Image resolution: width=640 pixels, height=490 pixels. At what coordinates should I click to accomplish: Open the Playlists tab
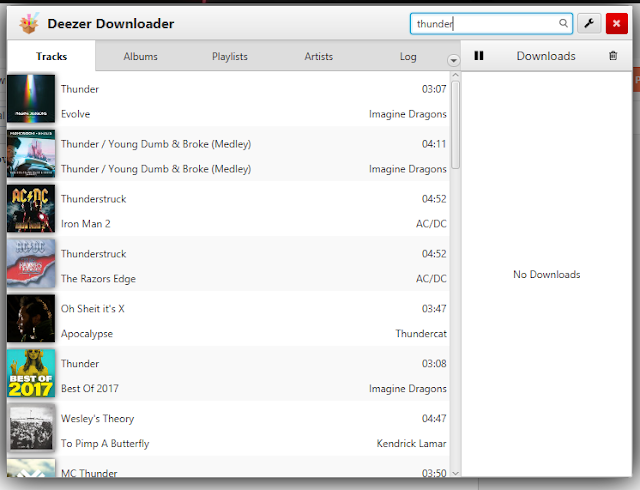click(229, 56)
